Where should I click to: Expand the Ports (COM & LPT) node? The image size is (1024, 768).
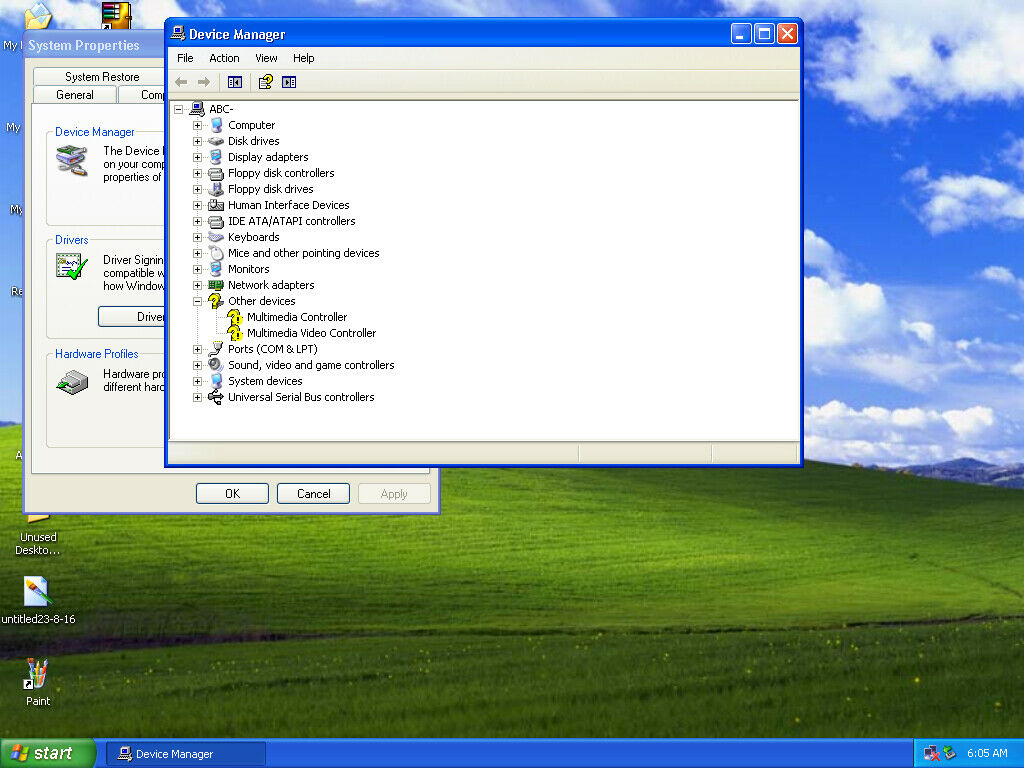coord(197,349)
